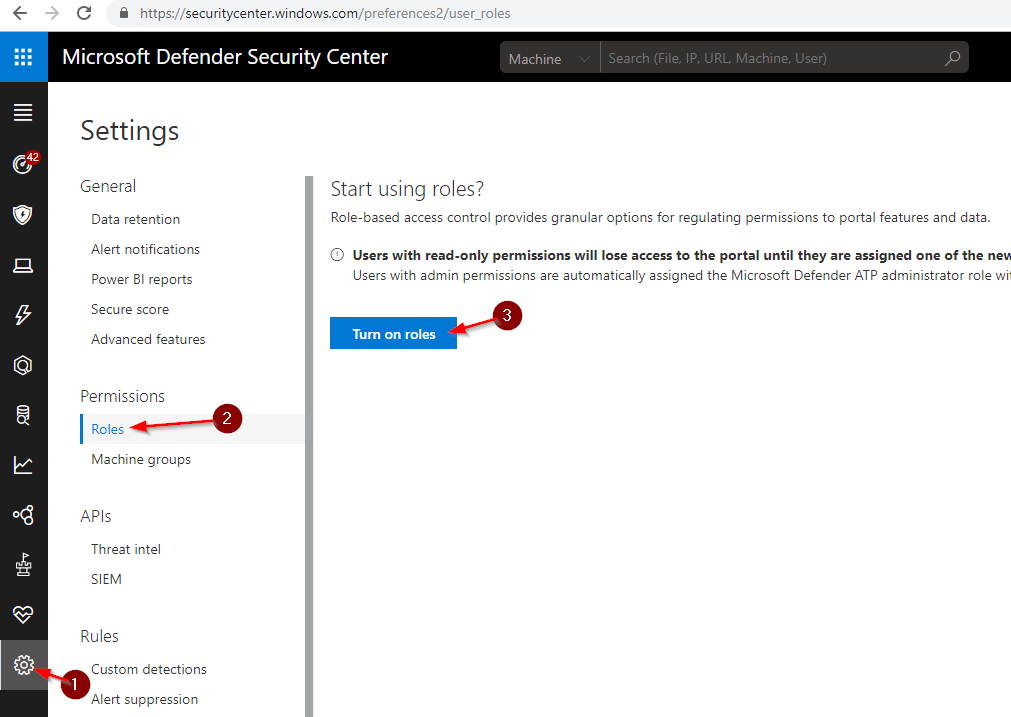Click the 'General' section heading
This screenshot has width=1011, height=717.
point(108,186)
